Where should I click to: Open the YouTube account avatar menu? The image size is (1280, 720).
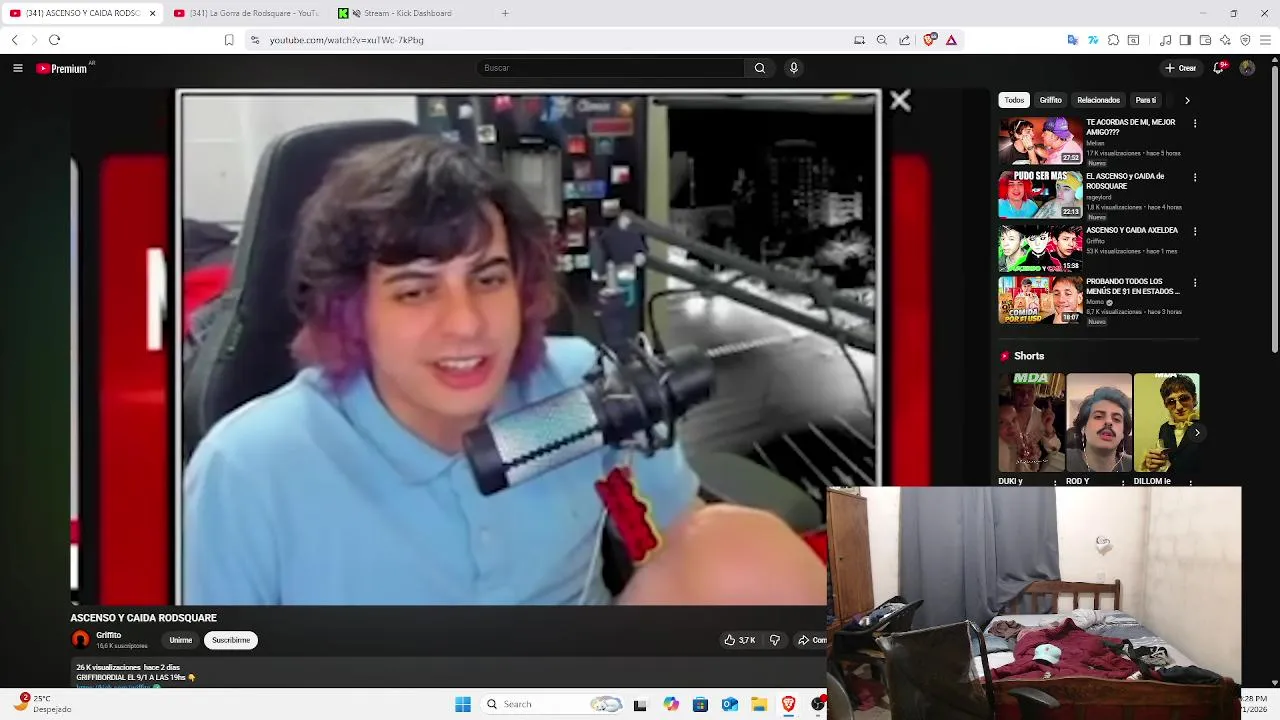(x=1247, y=68)
